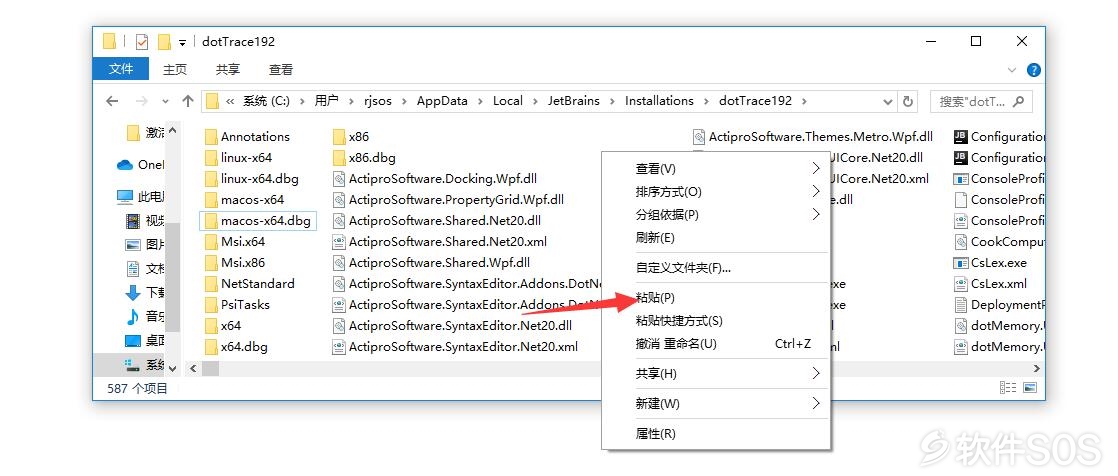1118x476 pixels.
Task: Select ActiproSoftware.Docking.Wpf.dll file
Action: click(x=435, y=178)
